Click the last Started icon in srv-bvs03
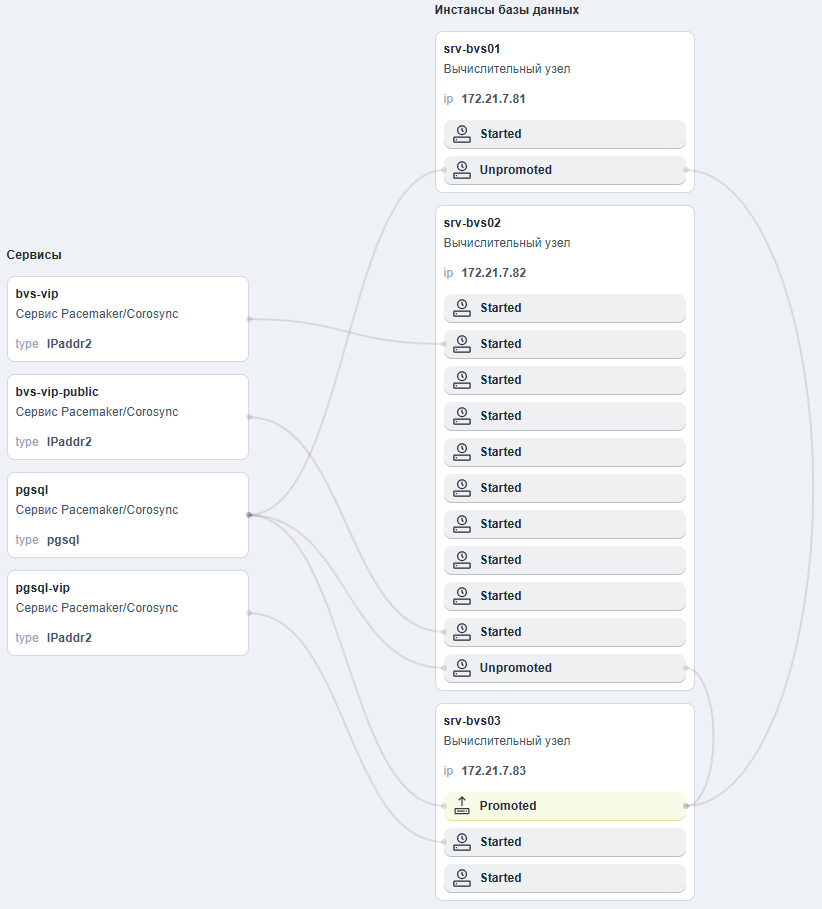The image size is (822, 909). coord(461,877)
